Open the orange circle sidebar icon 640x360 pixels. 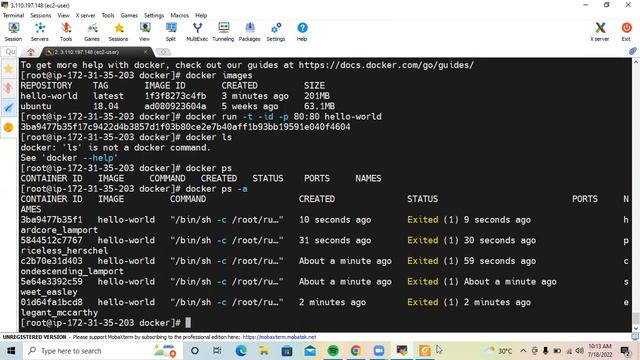[x=9, y=127]
